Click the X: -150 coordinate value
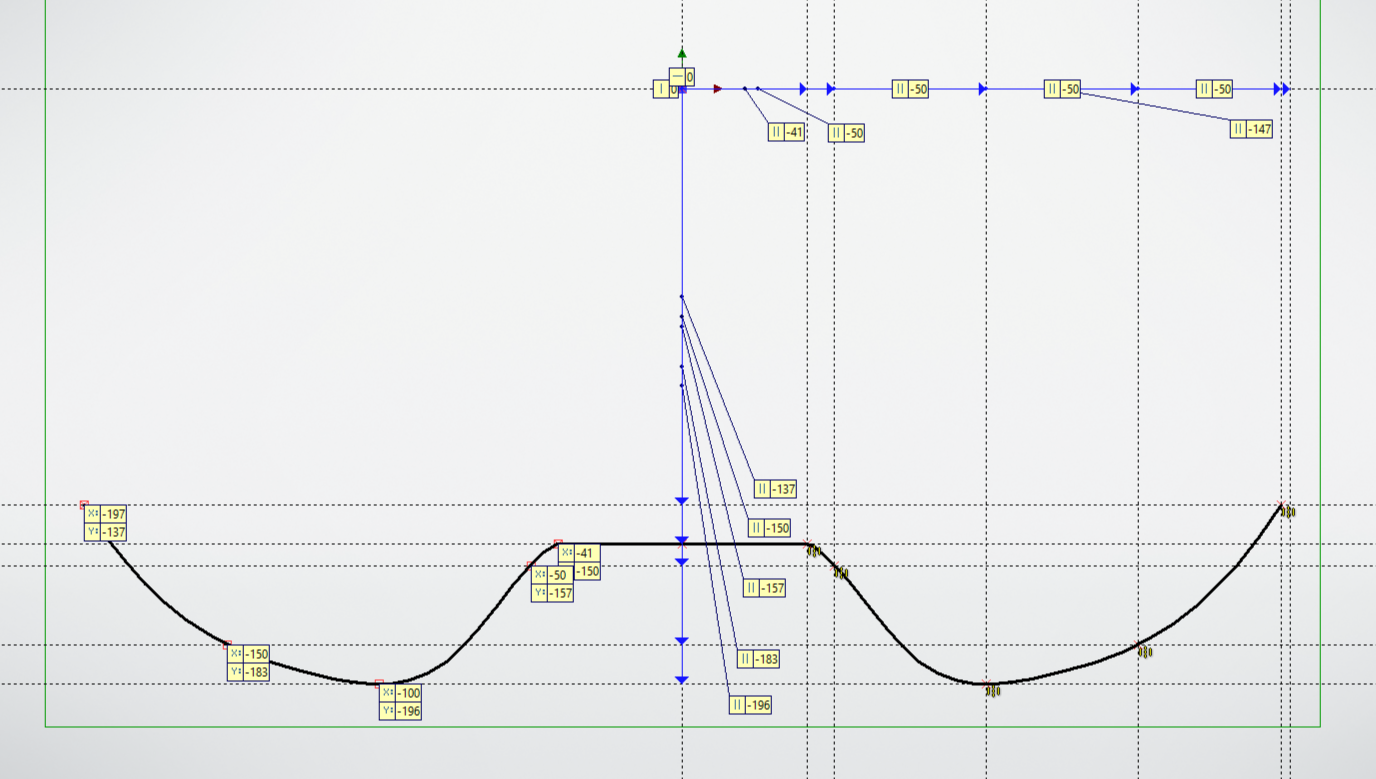Screen dimensions: 1376x779 tap(256, 654)
